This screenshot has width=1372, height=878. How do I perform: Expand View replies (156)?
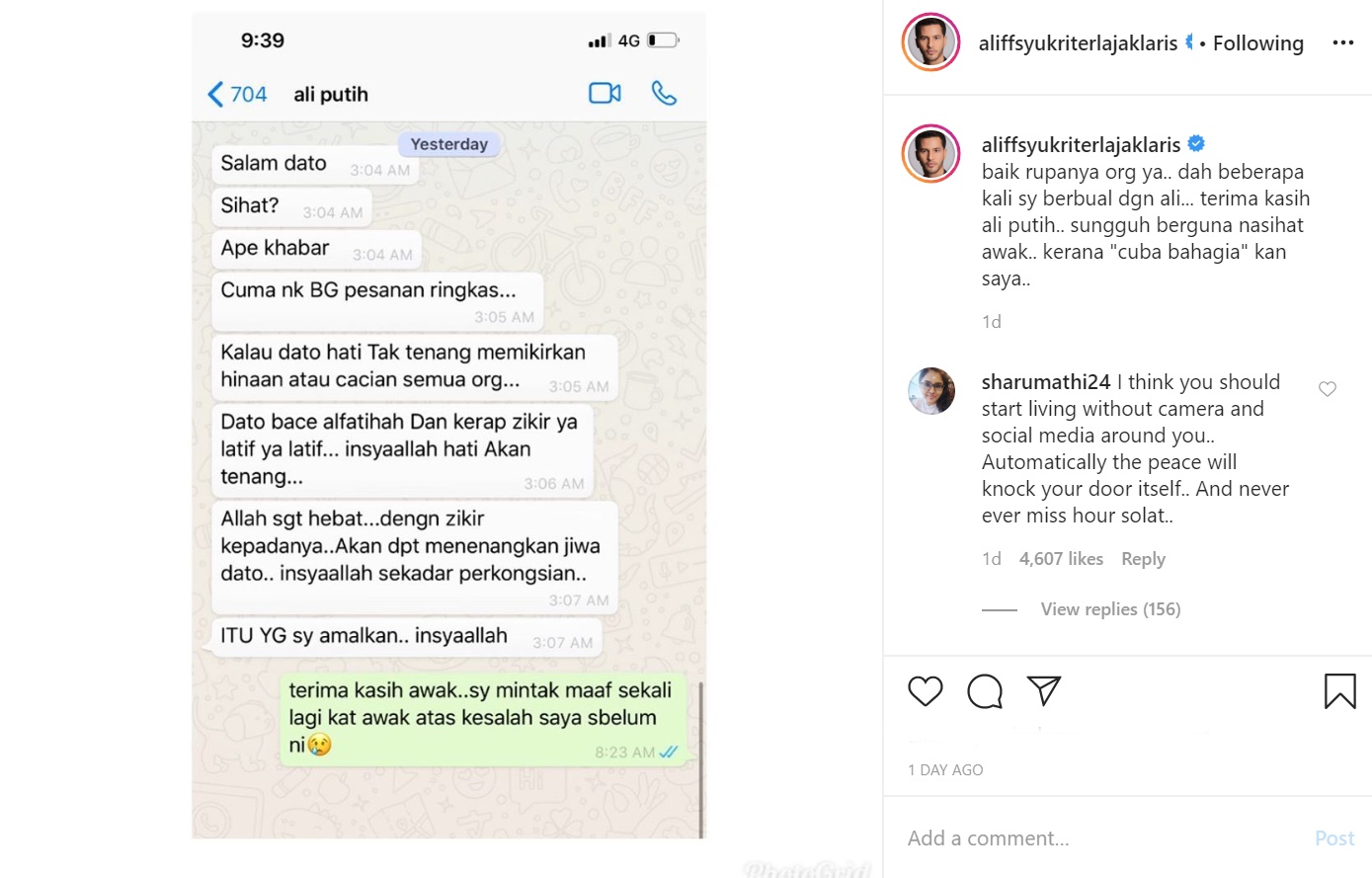tap(1110, 609)
